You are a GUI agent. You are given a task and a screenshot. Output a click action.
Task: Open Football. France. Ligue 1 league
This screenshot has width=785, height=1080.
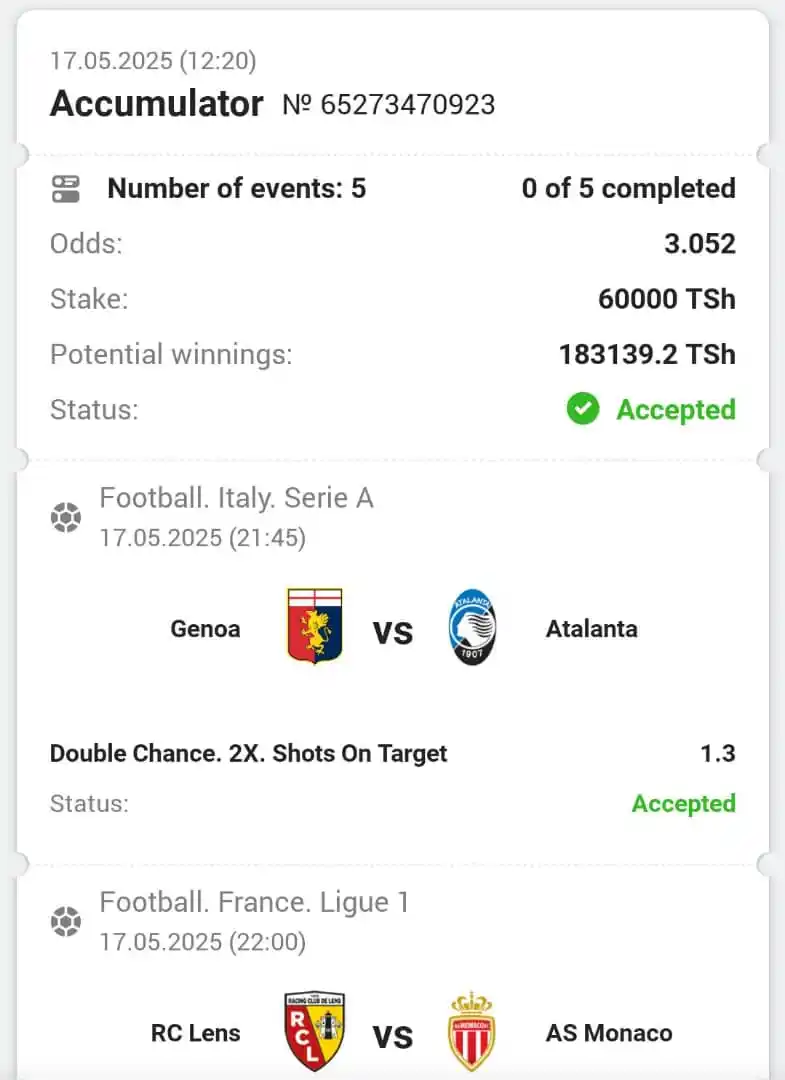click(x=254, y=902)
